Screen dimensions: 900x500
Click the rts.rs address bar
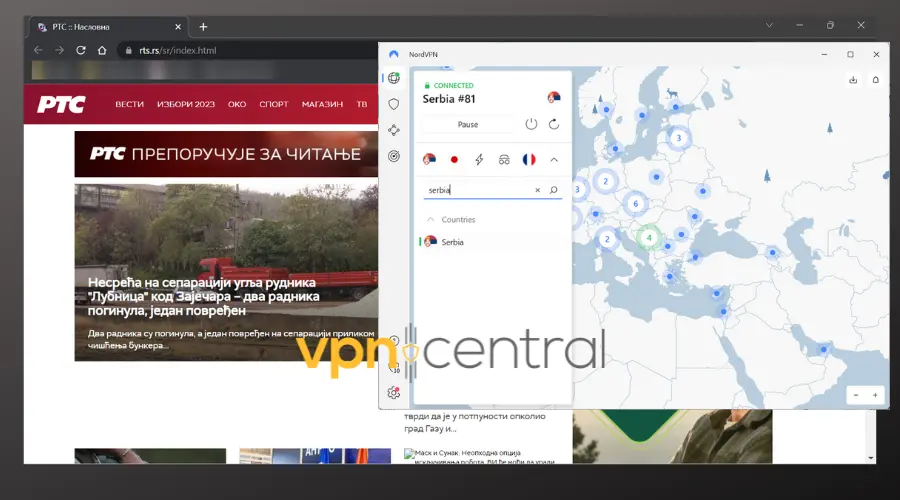coord(247,51)
